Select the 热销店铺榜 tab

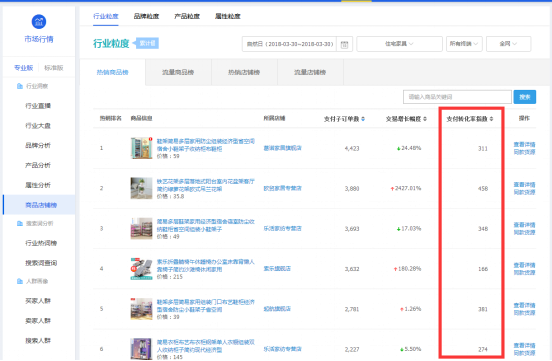pyautogui.click(x=244, y=73)
